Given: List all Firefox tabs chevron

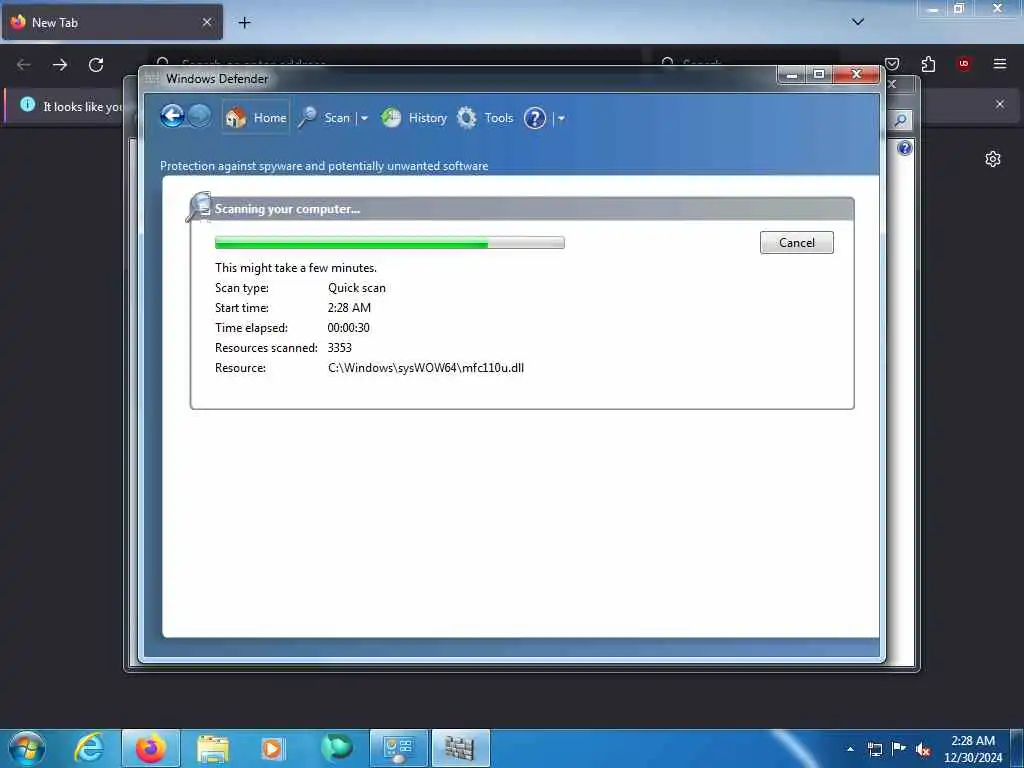Looking at the screenshot, I should click(x=857, y=22).
